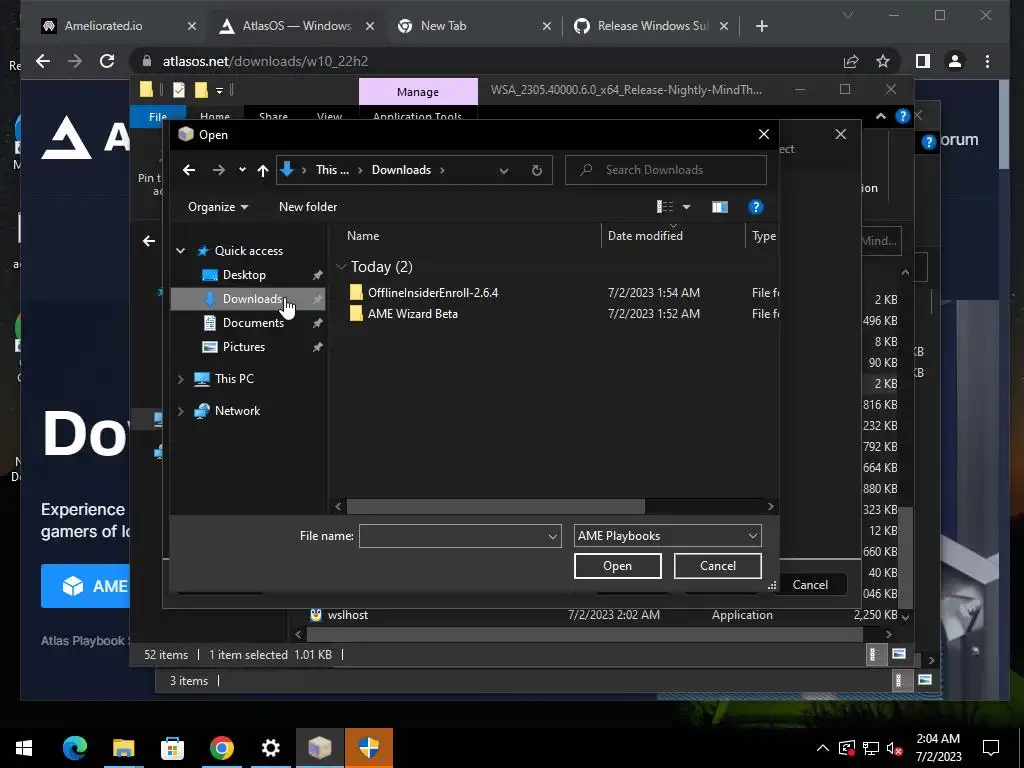Select Desktop in Quick access
This screenshot has height=768, width=1024.
244,275
